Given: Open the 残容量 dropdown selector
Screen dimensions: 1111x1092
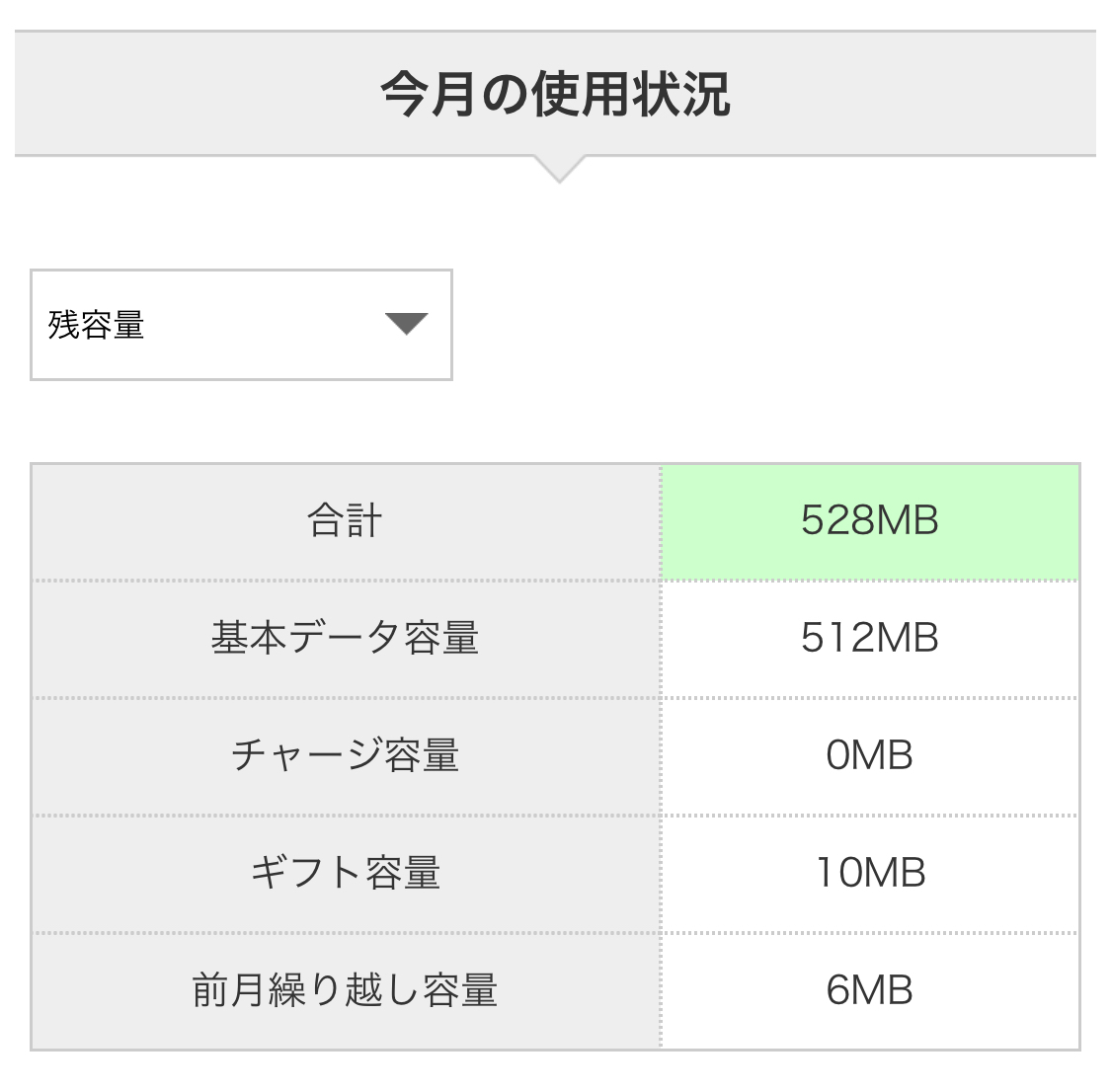Looking at the screenshot, I should coord(241,325).
